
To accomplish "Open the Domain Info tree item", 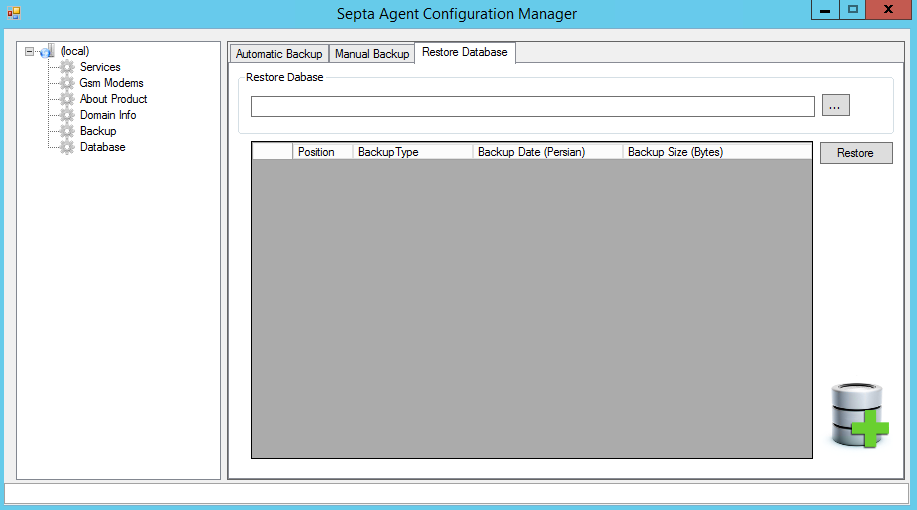I will click(108, 115).
